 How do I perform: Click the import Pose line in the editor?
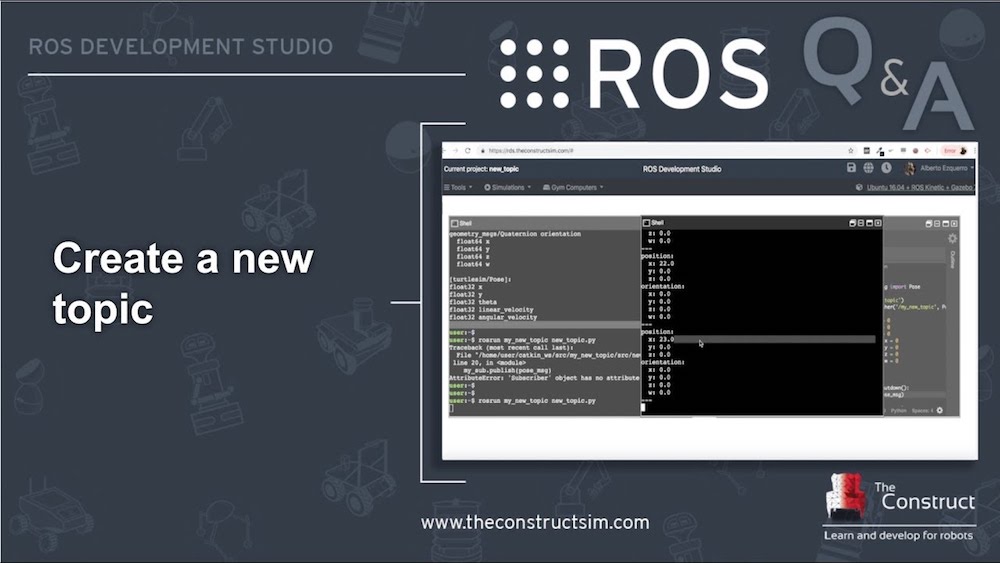[x=904, y=287]
